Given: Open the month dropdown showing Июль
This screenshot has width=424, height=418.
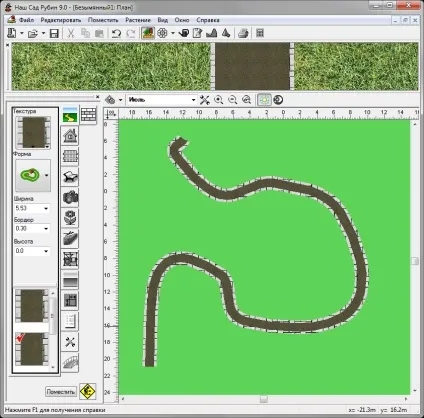Looking at the screenshot, I should (x=161, y=100).
